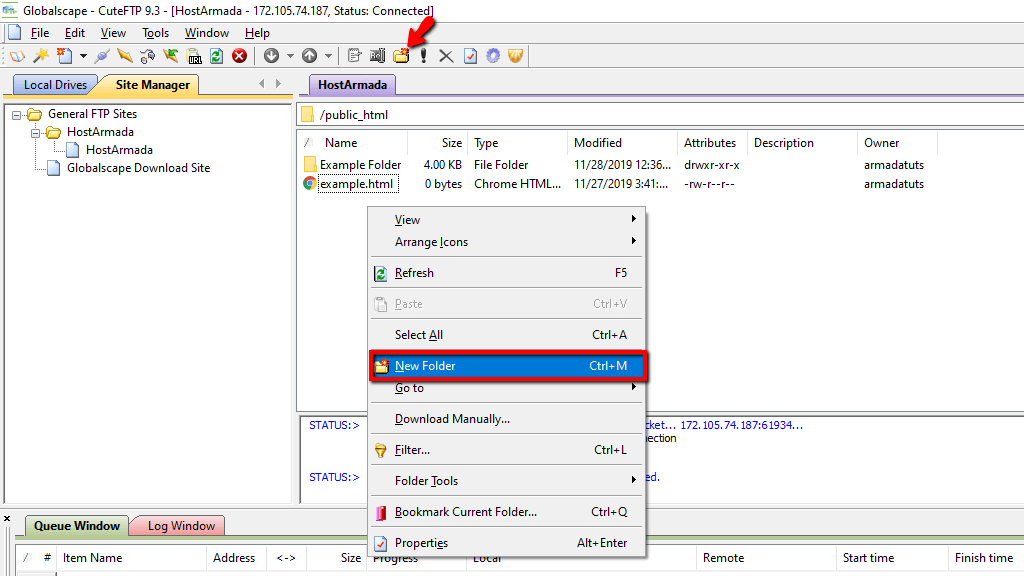Collapse the General FTP Sites tree node
Image resolution: width=1024 pixels, height=576 pixels.
coord(17,115)
